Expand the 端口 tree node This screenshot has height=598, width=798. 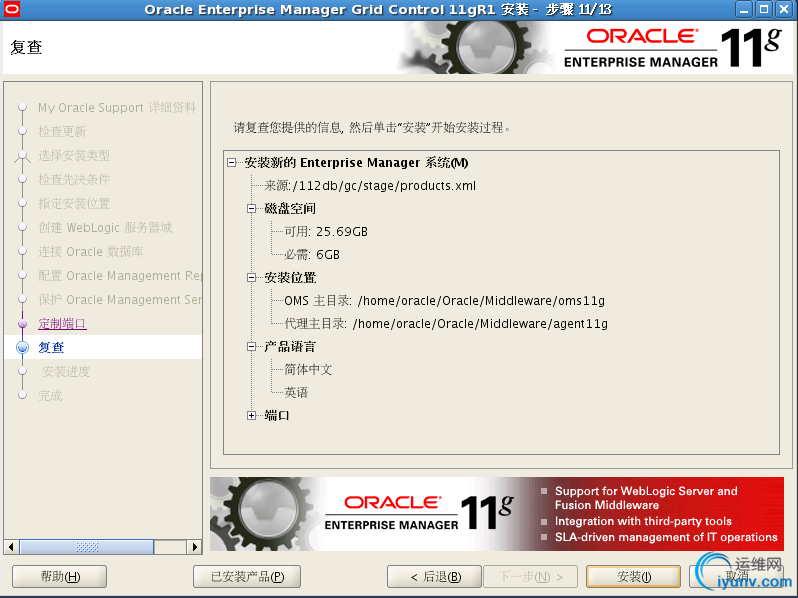pyautogui.click(x=251, y=416)
